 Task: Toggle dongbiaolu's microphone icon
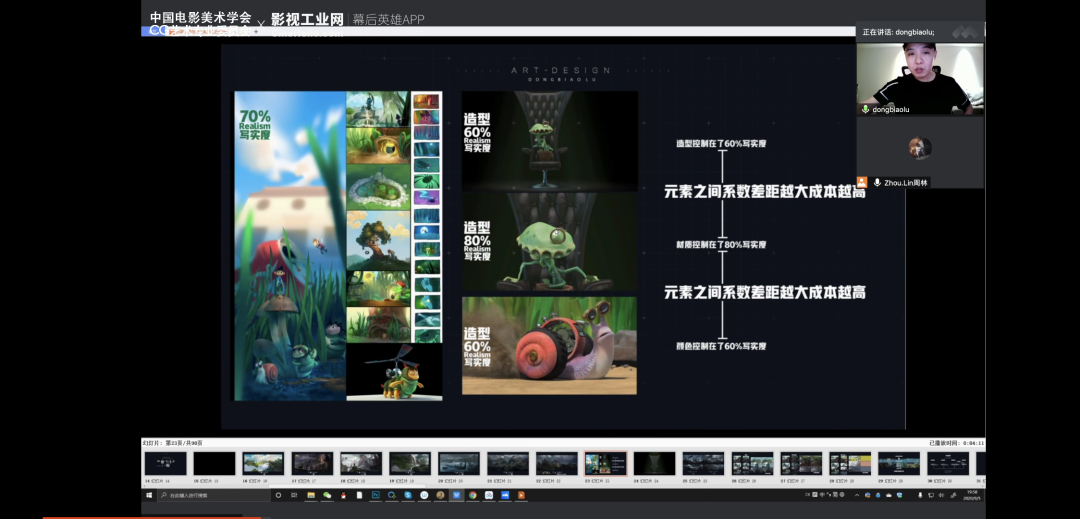pos(866,108)
